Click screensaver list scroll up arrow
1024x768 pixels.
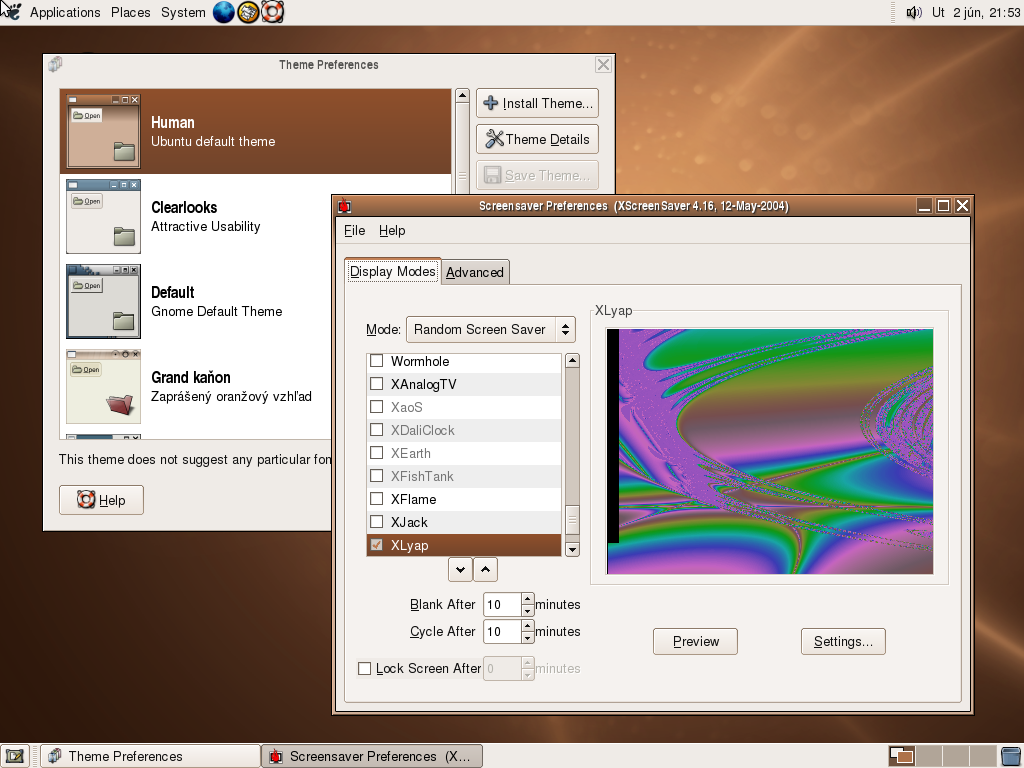point(572,360)
